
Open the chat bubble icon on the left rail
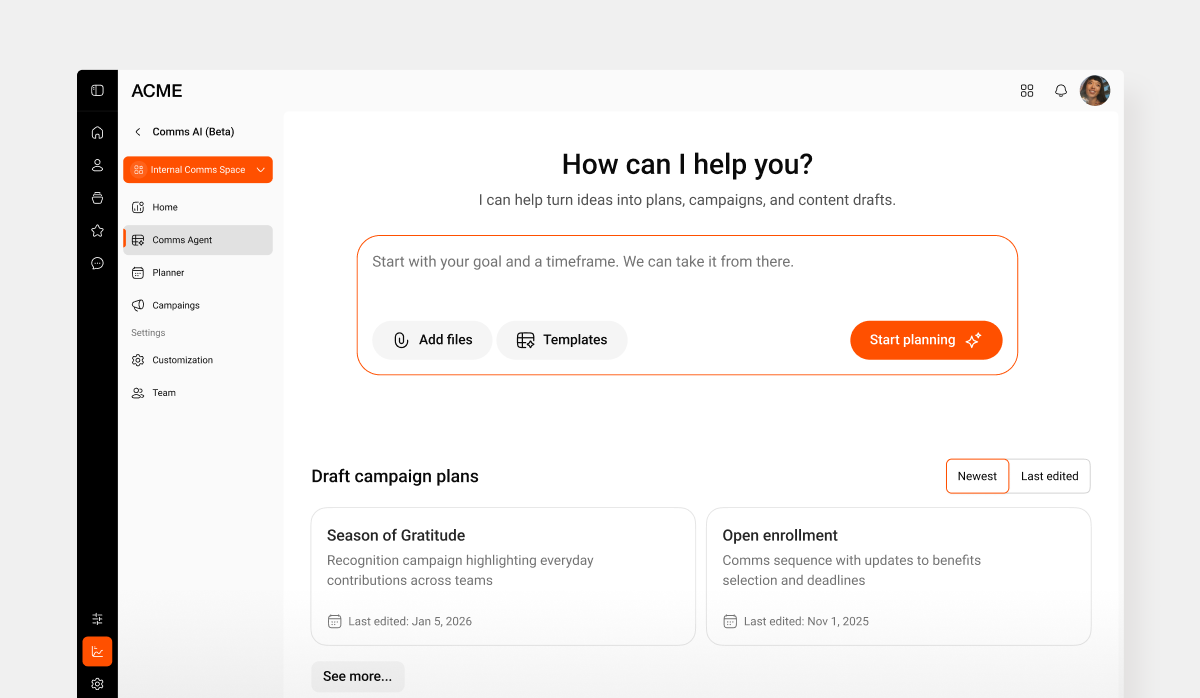coord(97,263)
